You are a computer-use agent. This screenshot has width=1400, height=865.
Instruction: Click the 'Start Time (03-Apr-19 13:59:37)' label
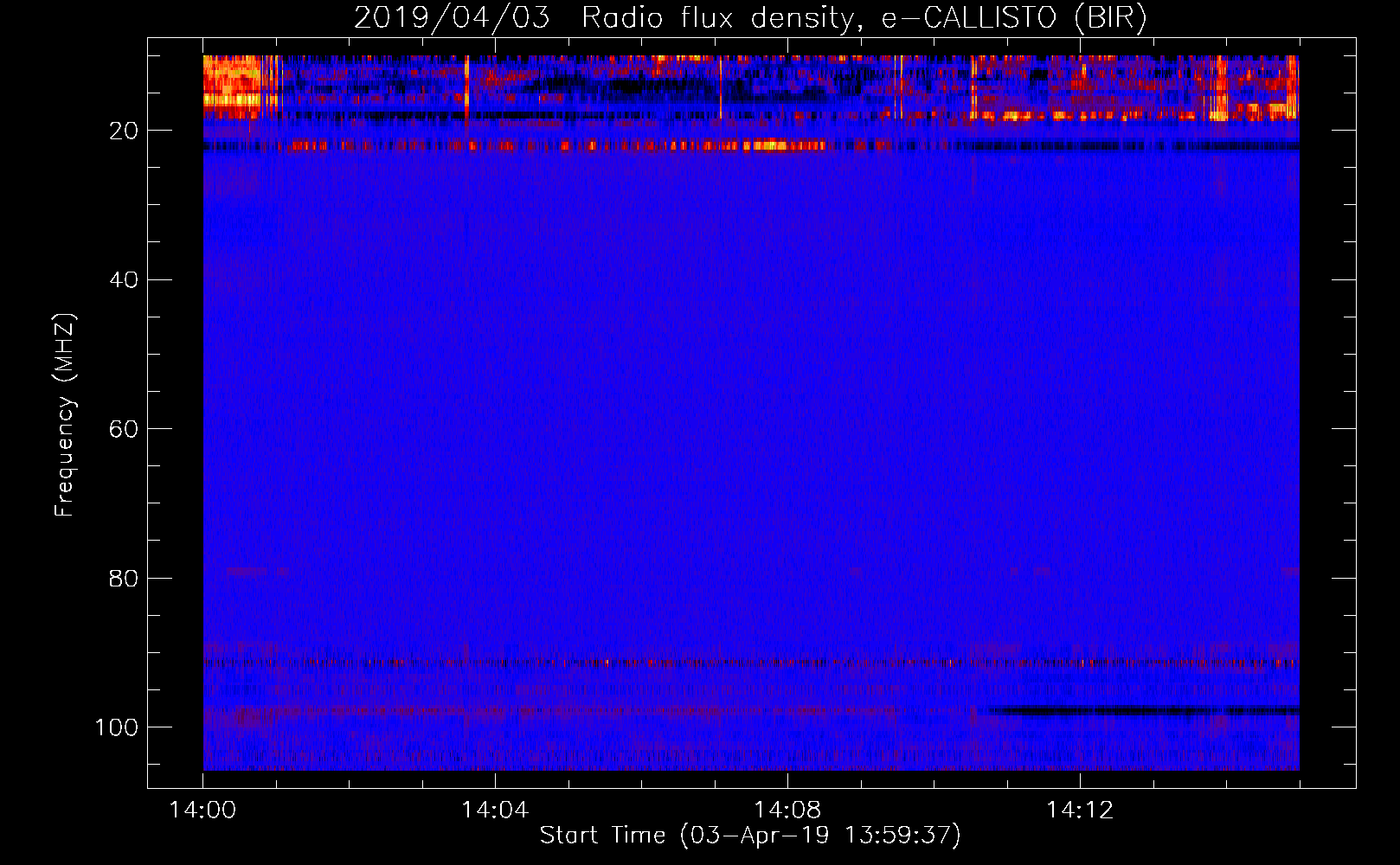pos(750,835)
